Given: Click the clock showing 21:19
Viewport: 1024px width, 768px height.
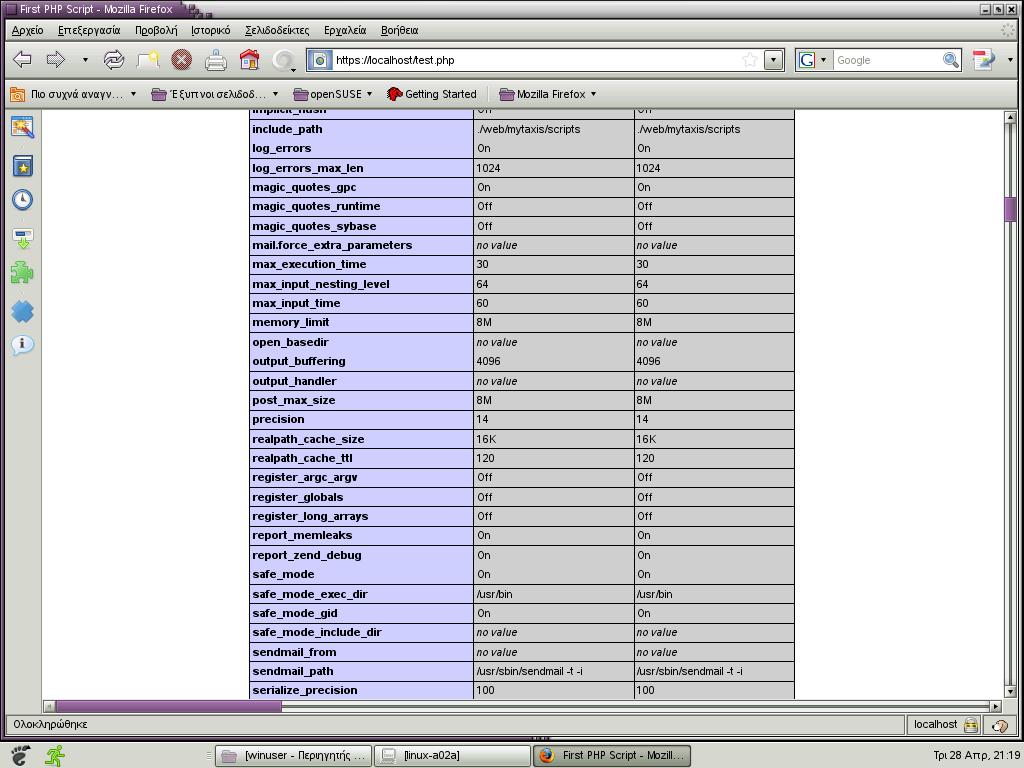Looking at the screenshot, I should [976, 756].
